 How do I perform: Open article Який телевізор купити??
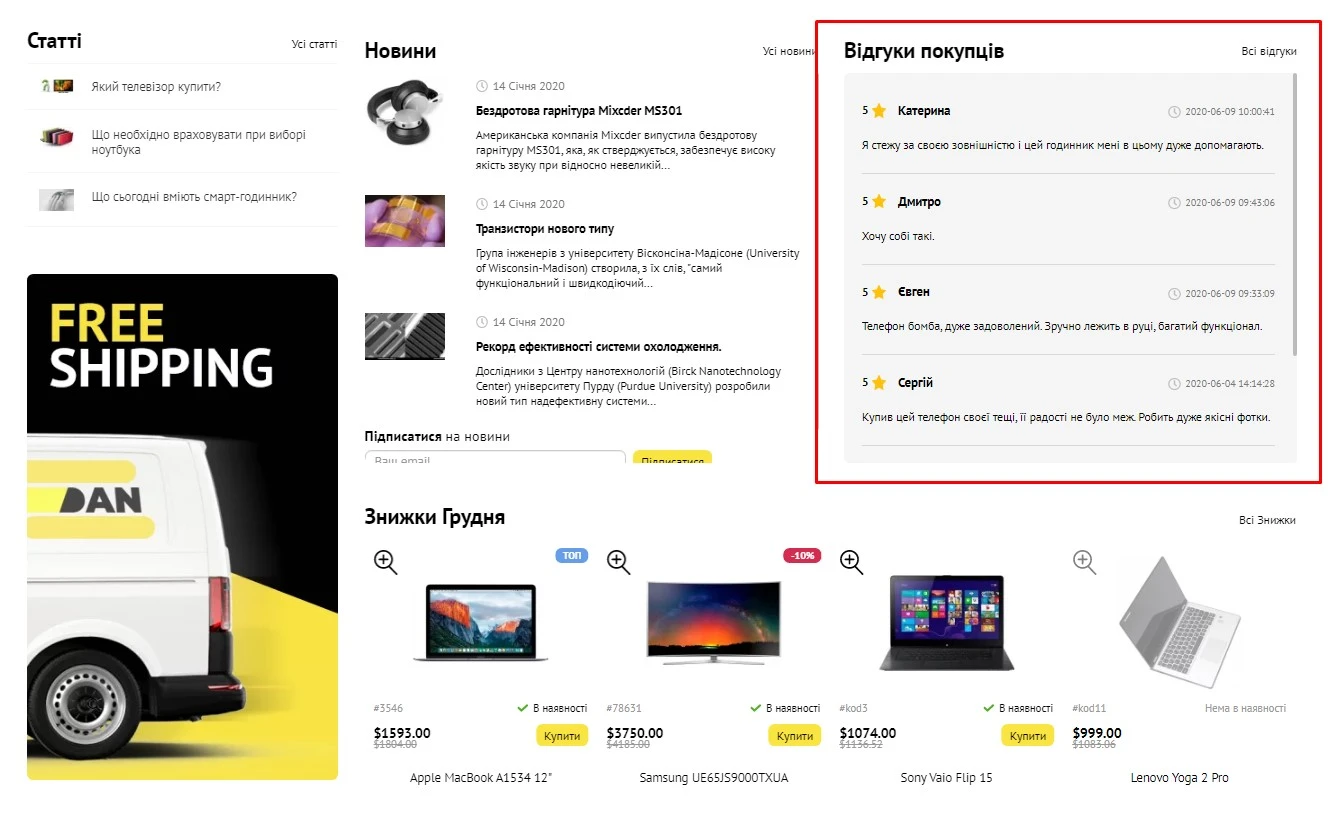pos(156,87)
